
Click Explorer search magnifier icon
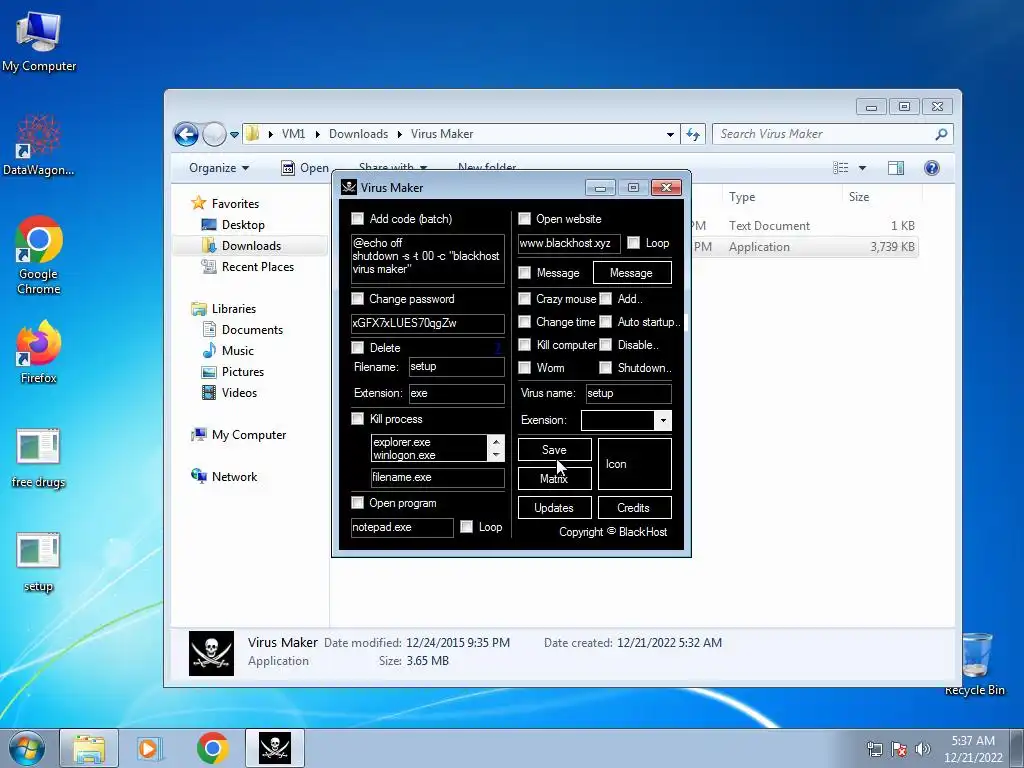coord(941,134)
